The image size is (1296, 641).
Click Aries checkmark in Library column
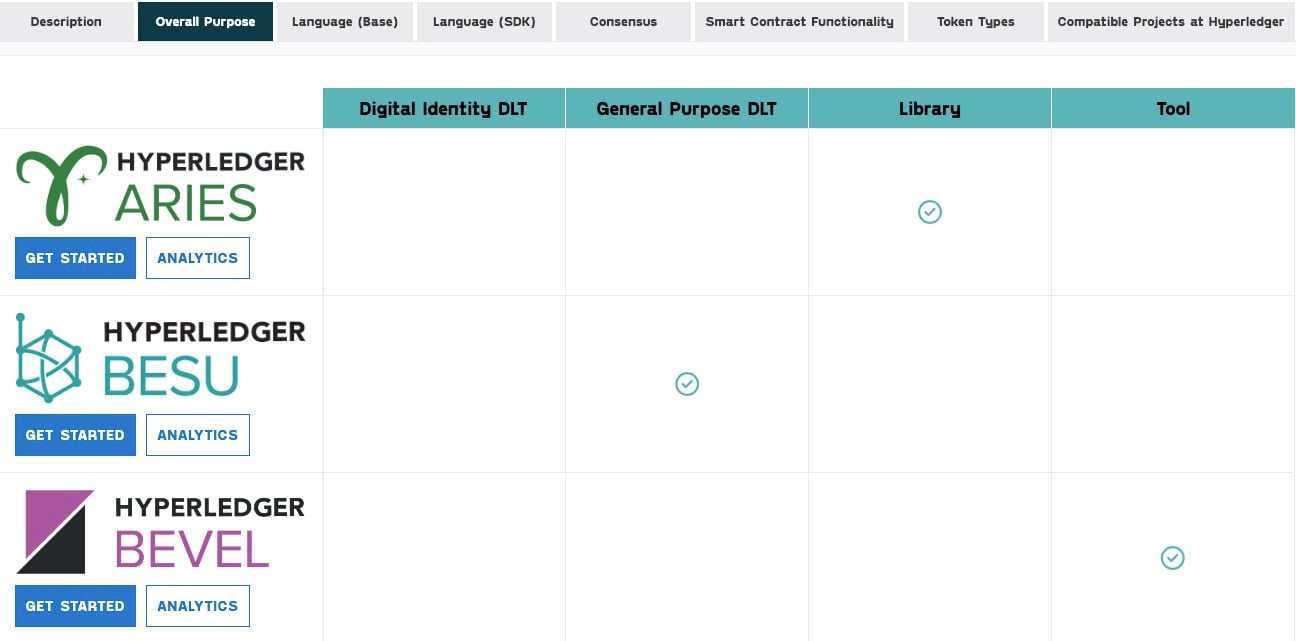click(930, 212)
